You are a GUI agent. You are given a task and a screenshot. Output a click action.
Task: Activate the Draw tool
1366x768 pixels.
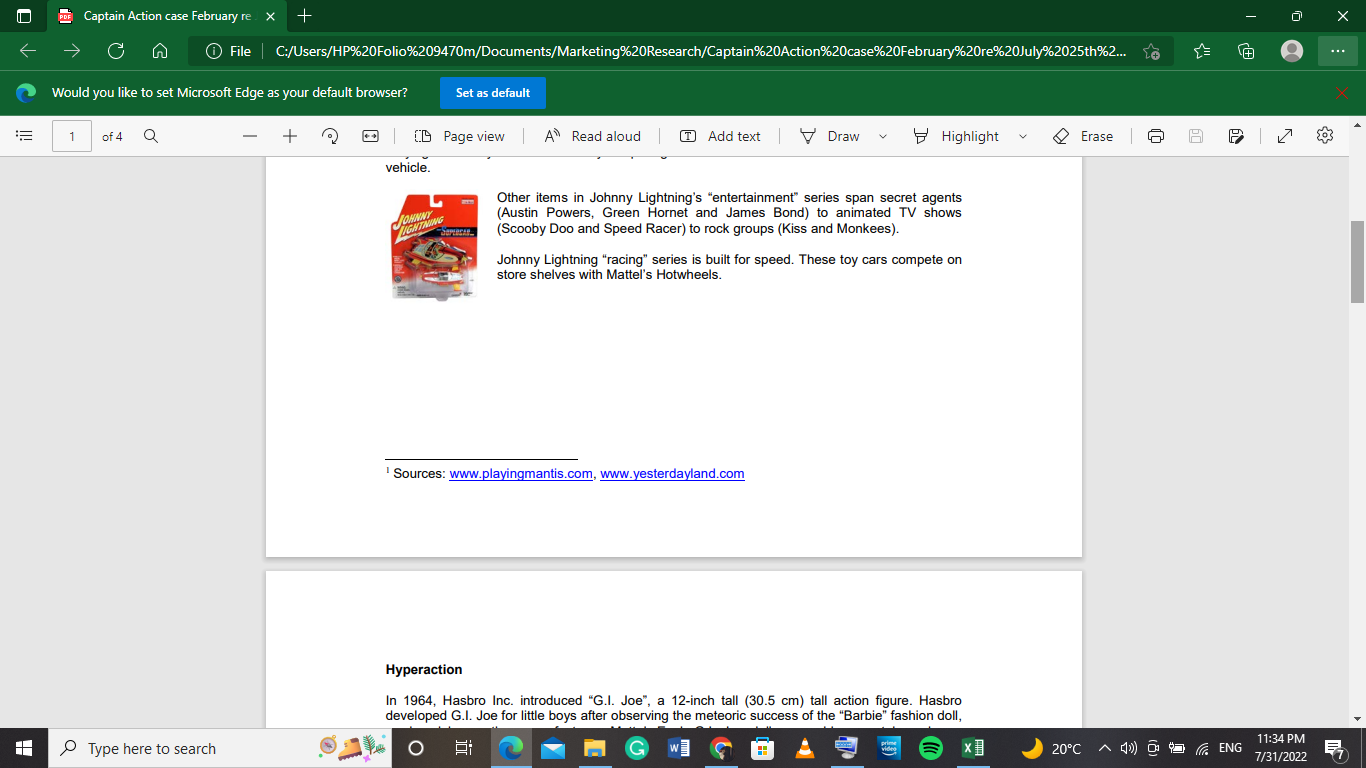(x=830, y=136)
